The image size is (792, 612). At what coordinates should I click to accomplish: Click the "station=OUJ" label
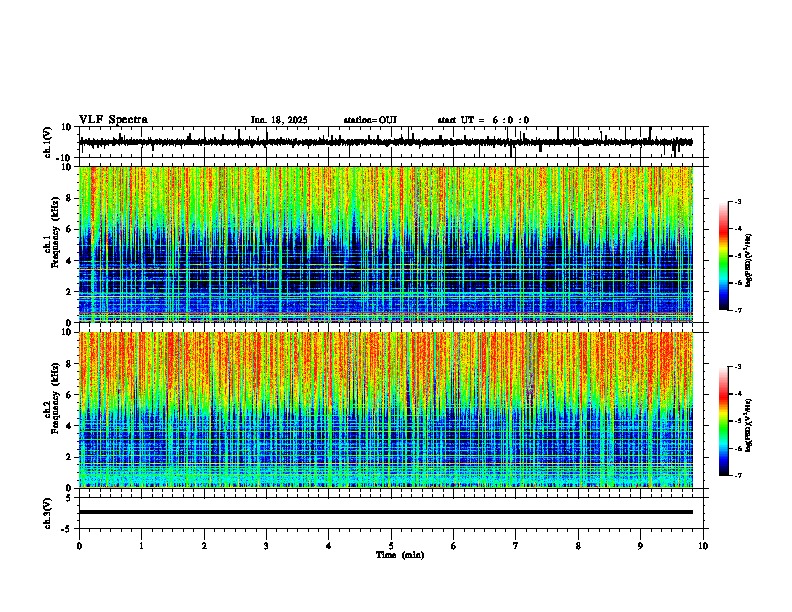(x=370, y=120)
